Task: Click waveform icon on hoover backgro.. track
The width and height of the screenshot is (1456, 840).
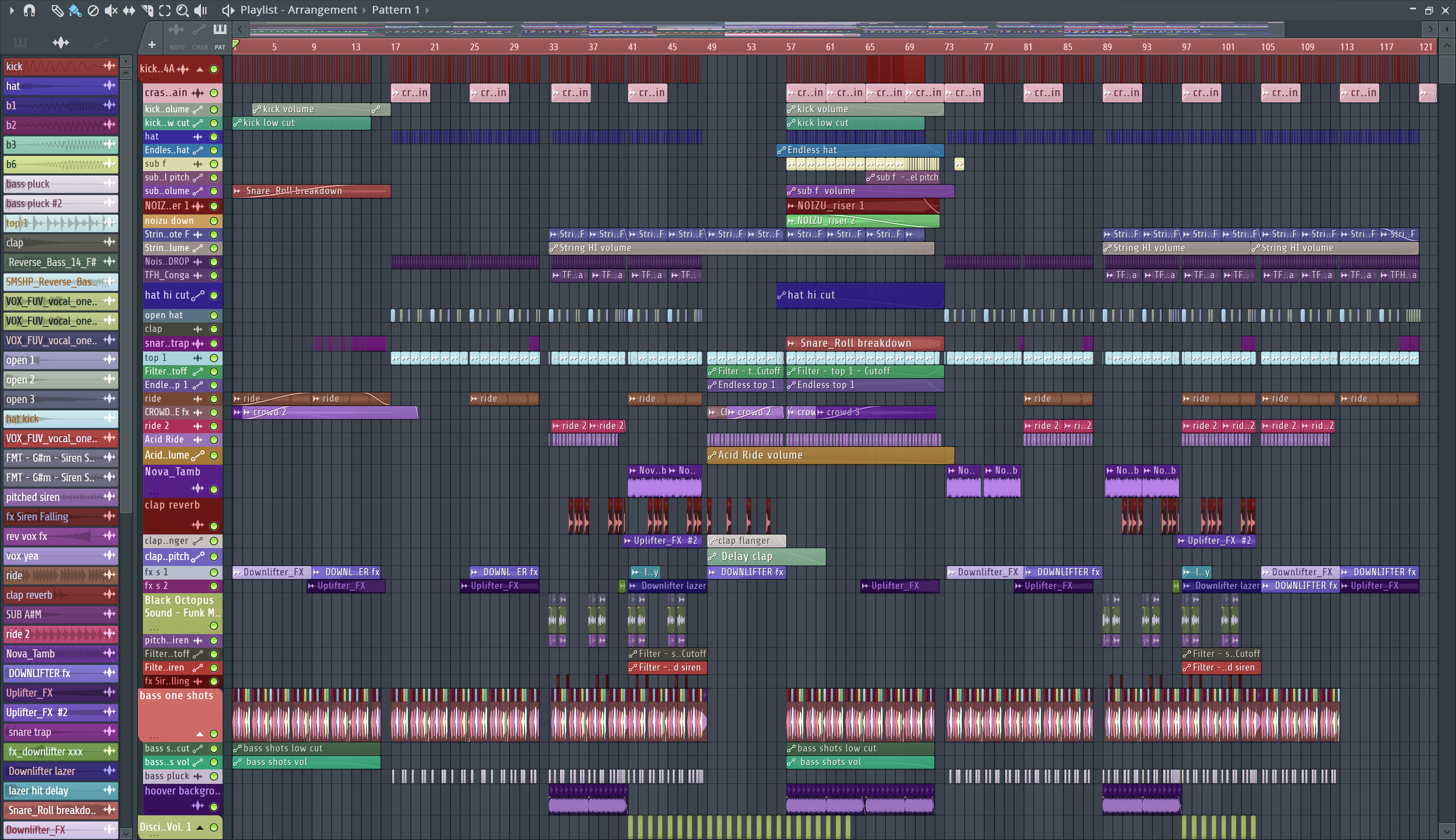Action: click(x=198, y=806)
